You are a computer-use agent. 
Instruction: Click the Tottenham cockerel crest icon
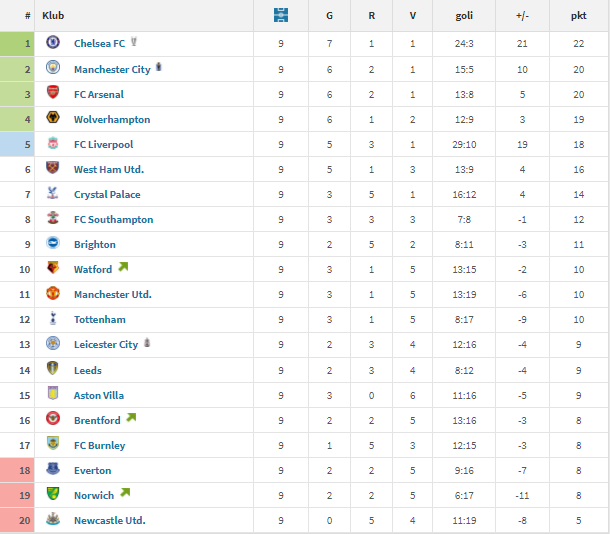(53, 318)
